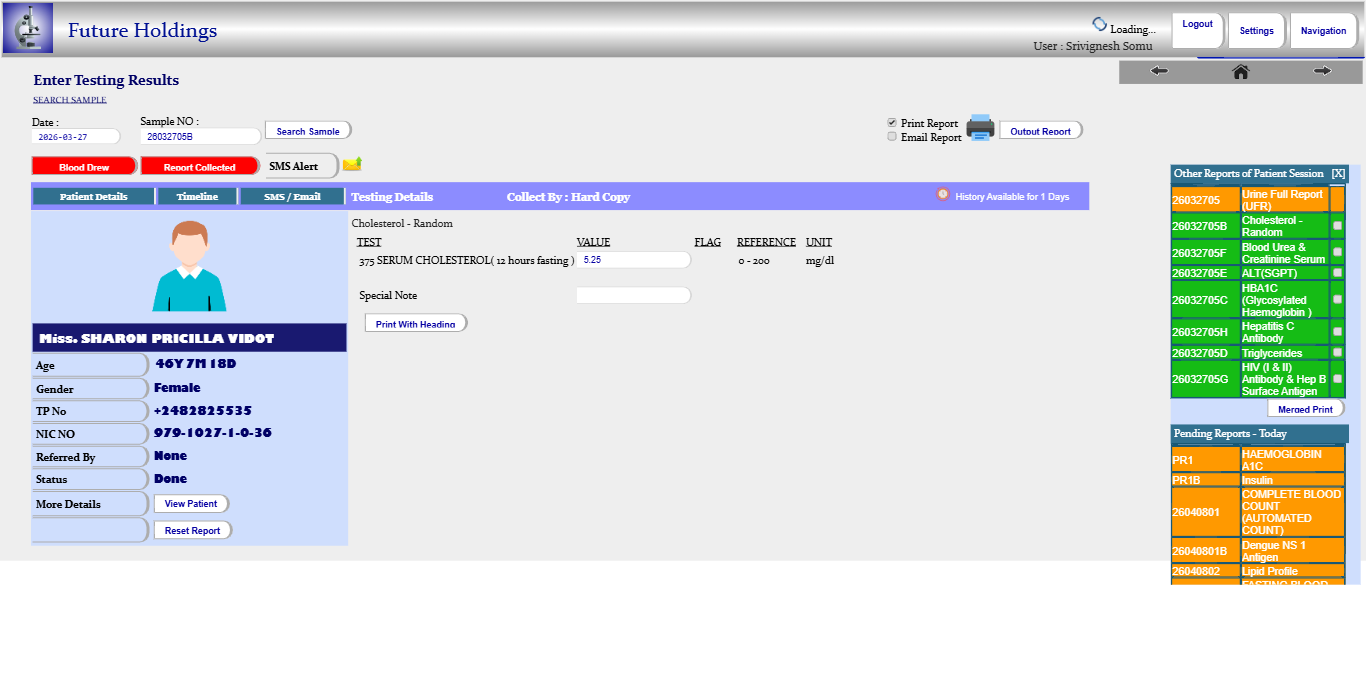
Task: Click the back arrow navigation icon
Action: click(1159, 71)
